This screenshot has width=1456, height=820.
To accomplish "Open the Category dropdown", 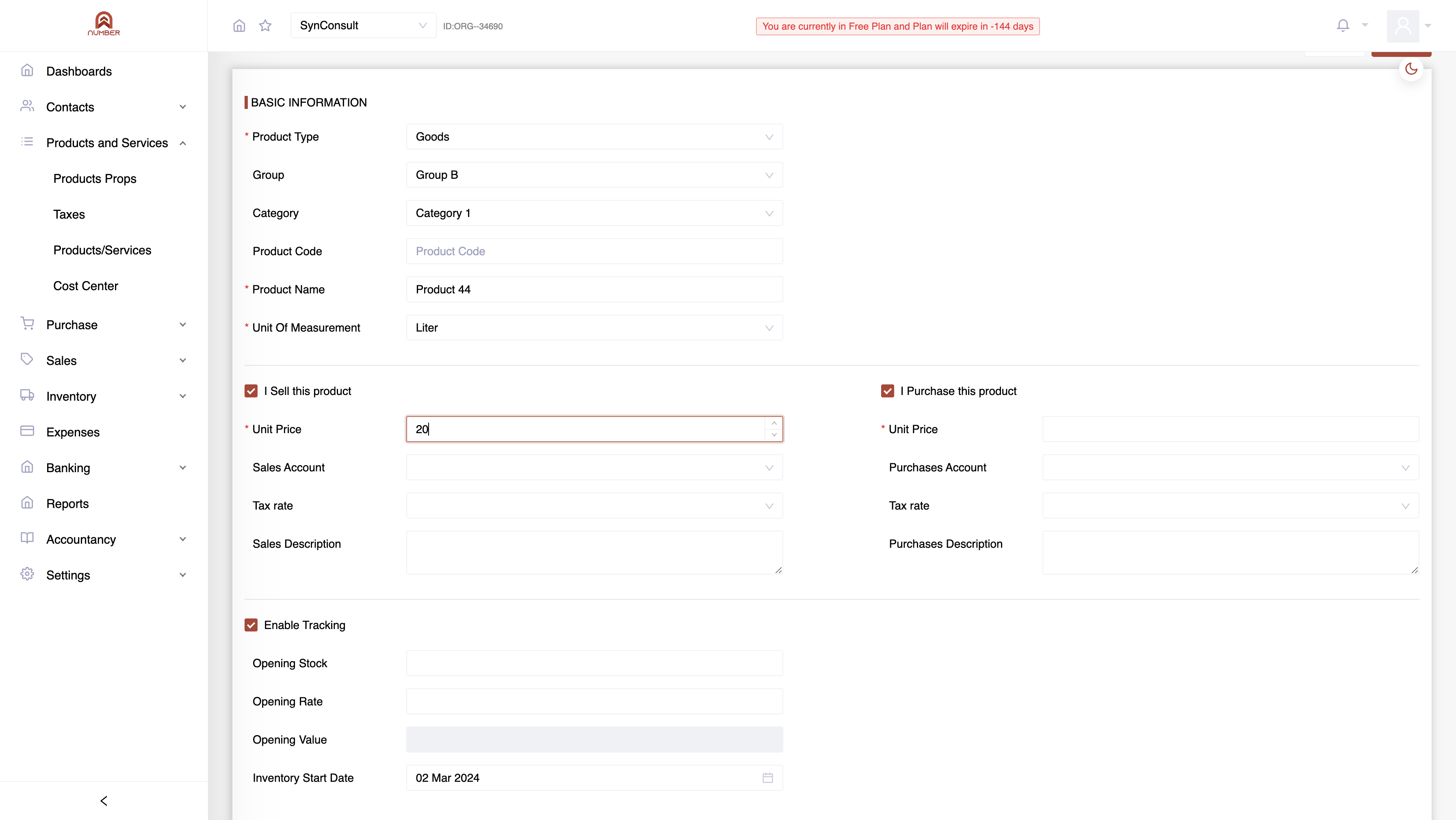I will [x=594, y=213].
